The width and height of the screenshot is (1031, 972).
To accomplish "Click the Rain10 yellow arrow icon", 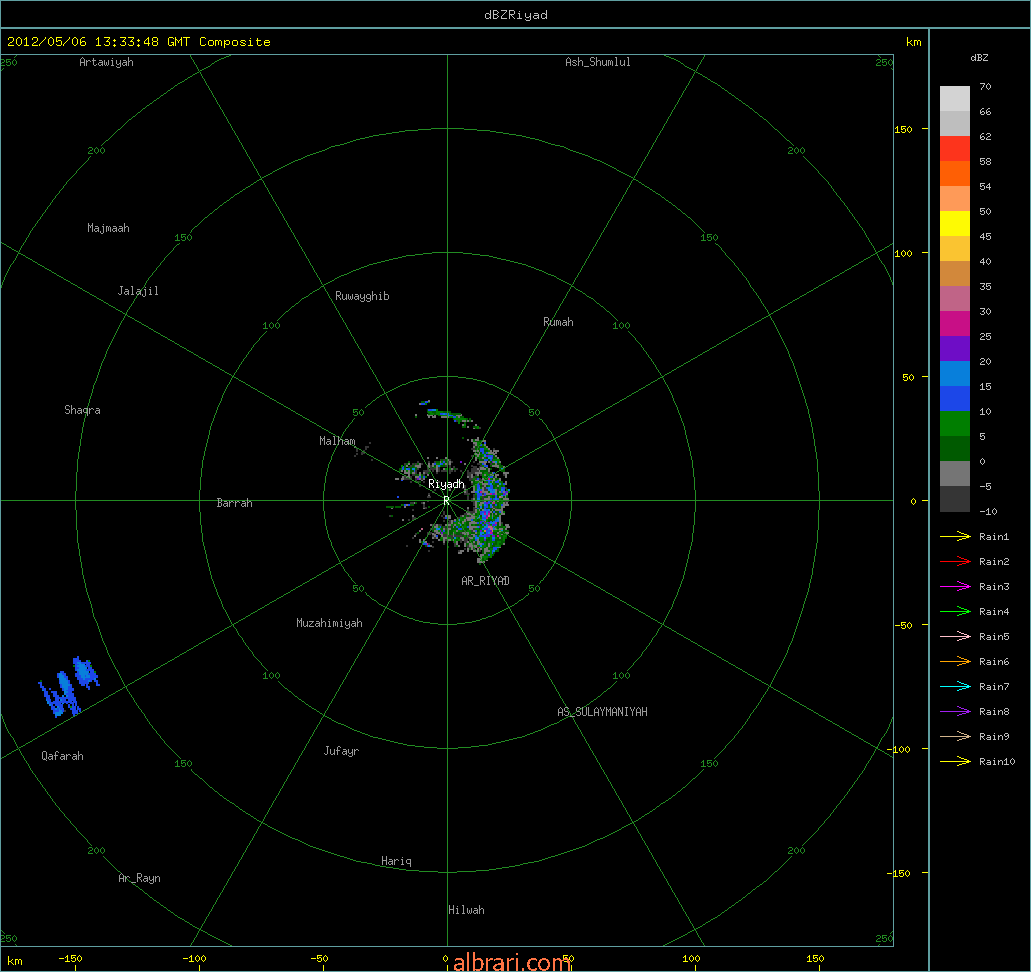I will [x=955, y=762].
